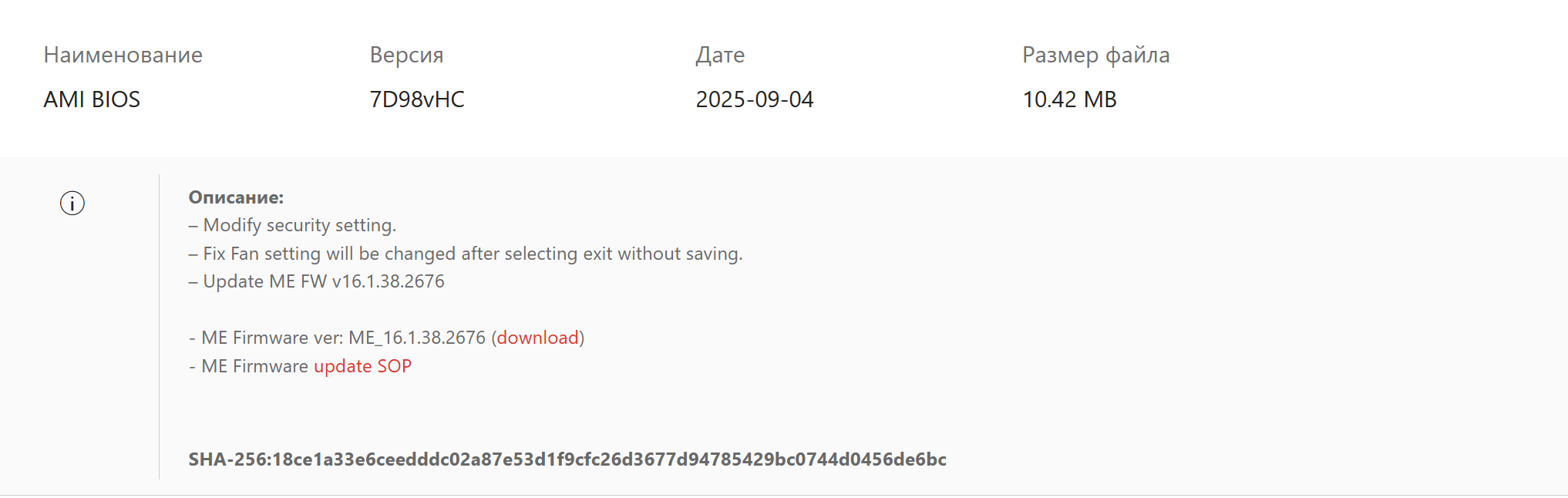Image resolution: width=1568 pixels, height=498 pixels.
Task: Click the Размер файла column header
Action: 1095,55
